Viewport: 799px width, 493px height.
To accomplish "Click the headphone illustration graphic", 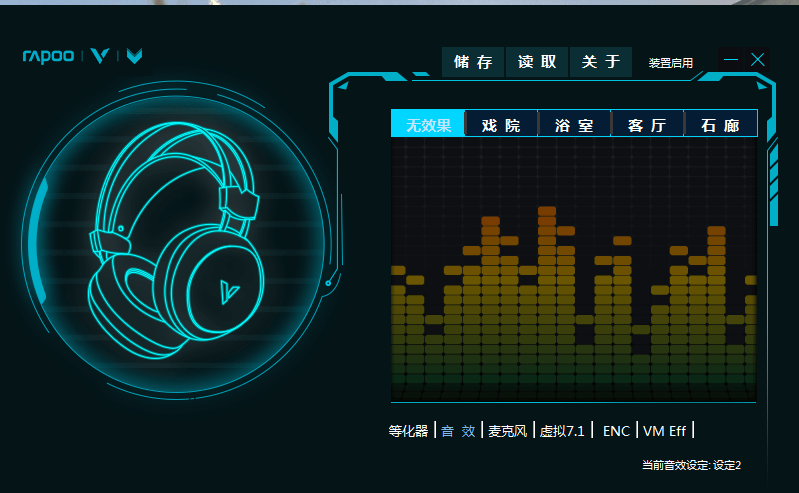I will click(176, 240).
